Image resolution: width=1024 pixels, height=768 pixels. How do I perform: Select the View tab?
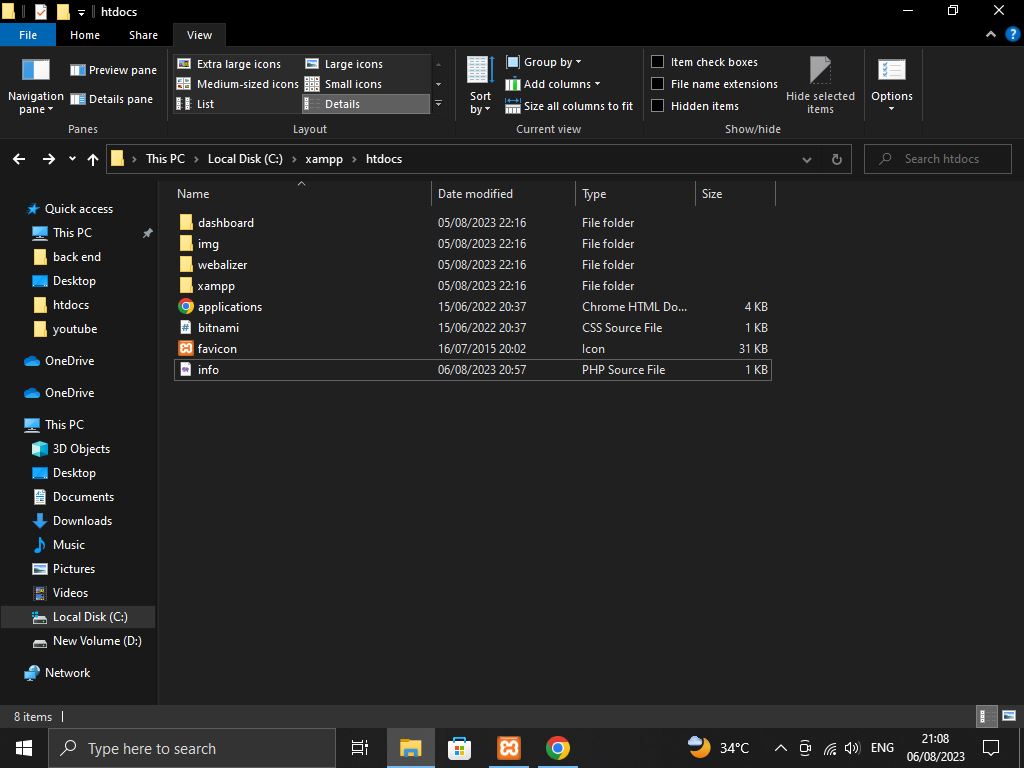click(x=199, y=35)
